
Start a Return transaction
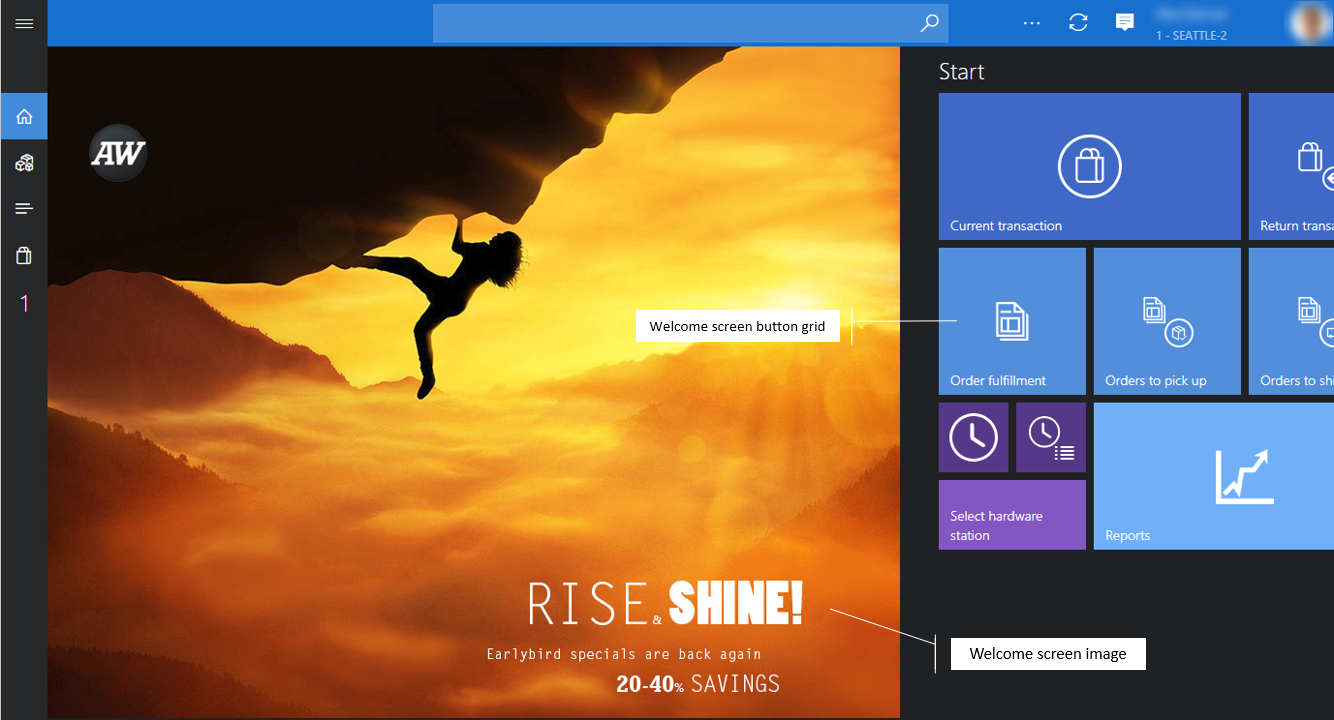(1300, 166)
